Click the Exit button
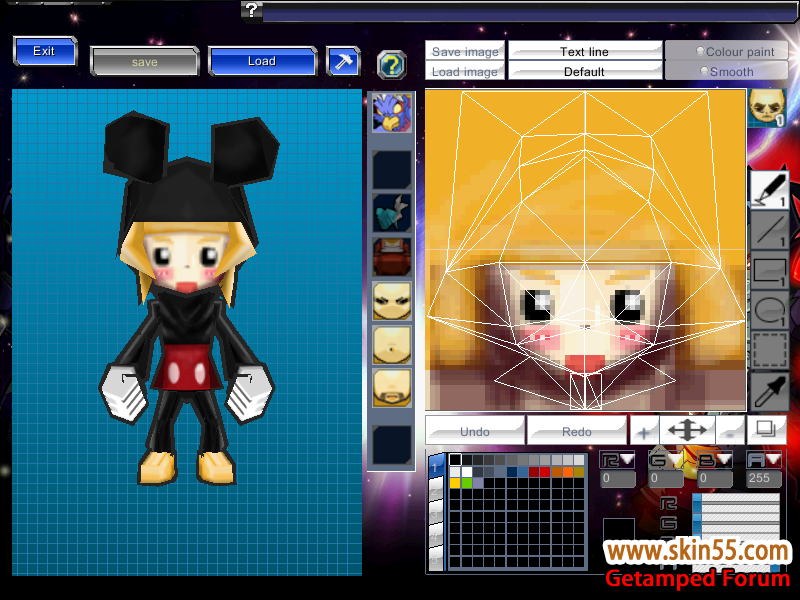This screenshot has width=800, height=600. point(45,51)
